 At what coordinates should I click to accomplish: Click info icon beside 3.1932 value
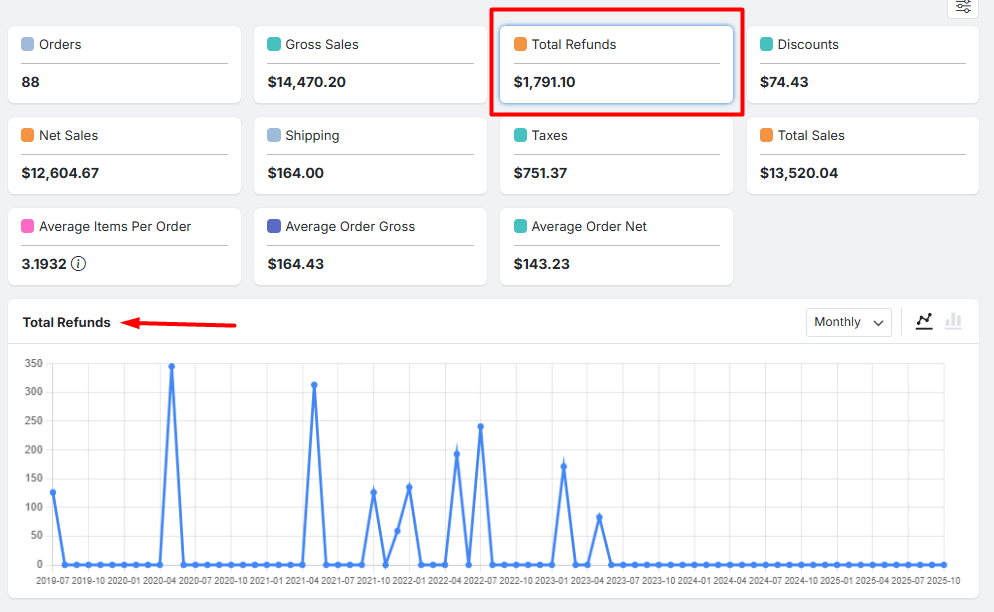[78, 264]
